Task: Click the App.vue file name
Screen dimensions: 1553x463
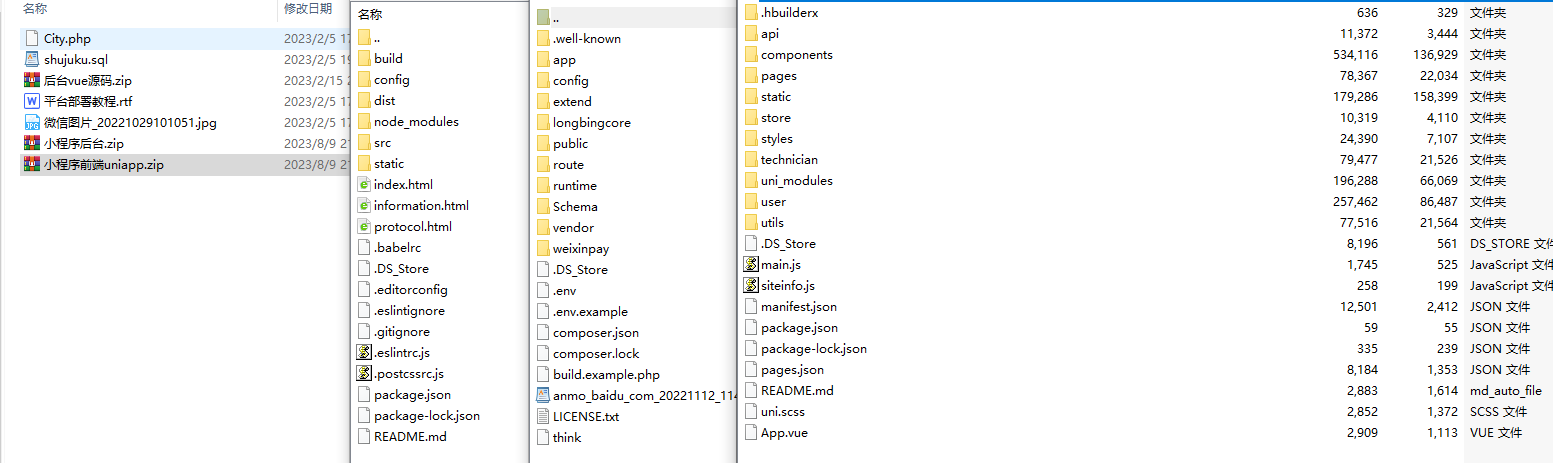Action: click(784, 433)
